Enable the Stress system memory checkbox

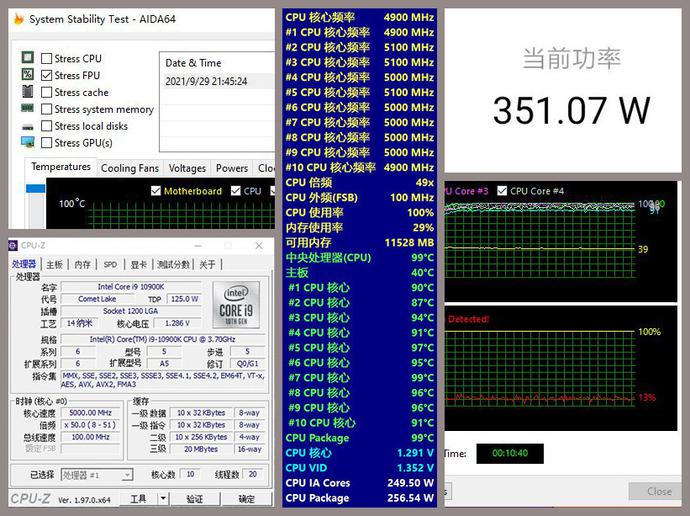(46, 109)
